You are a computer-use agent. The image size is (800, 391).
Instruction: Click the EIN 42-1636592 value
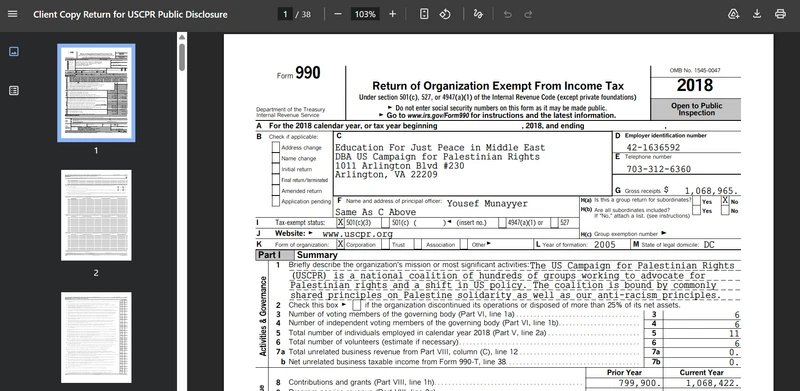653,147
